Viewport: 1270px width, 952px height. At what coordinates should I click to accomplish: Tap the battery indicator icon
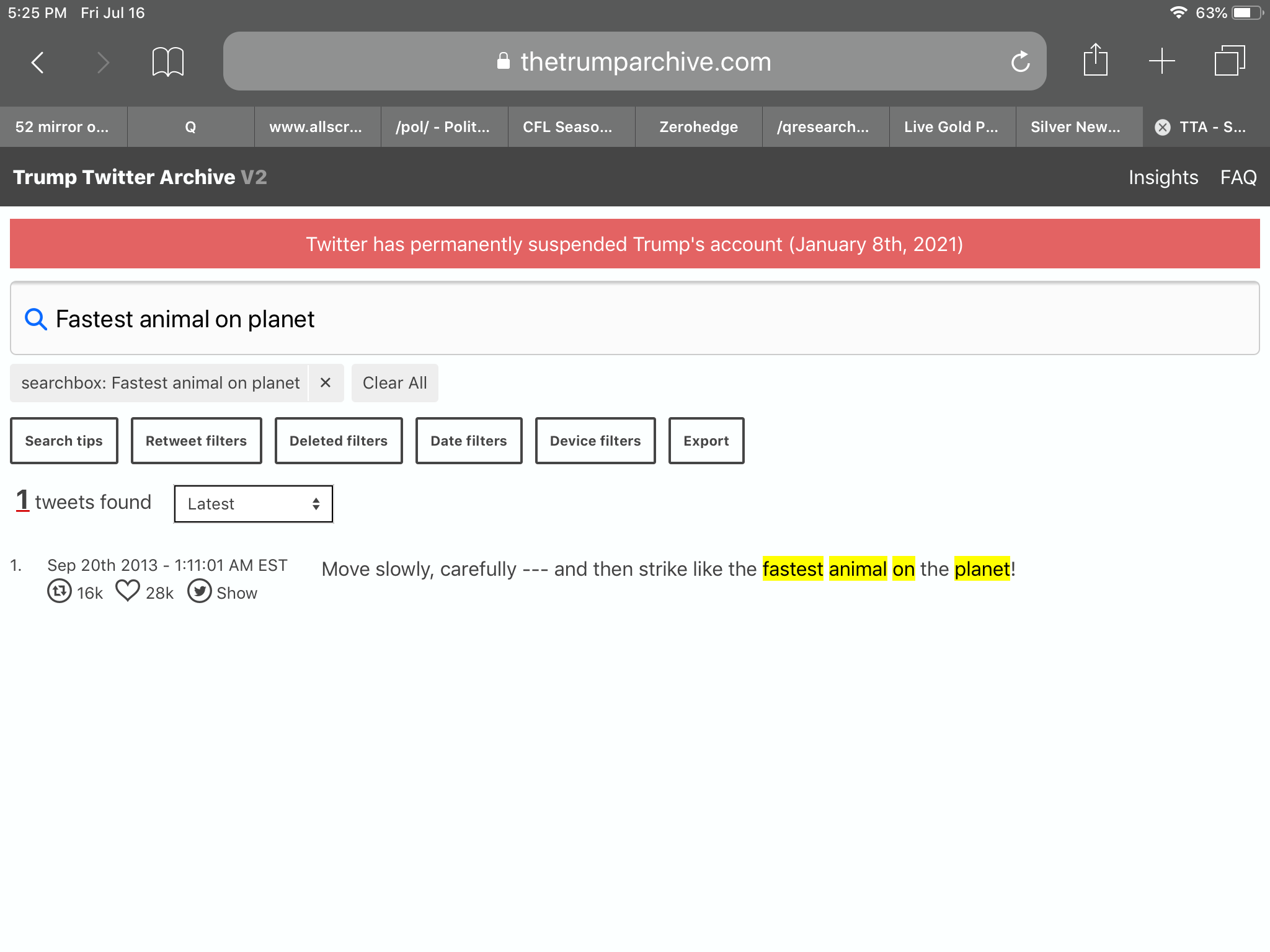coord(1248,12)
